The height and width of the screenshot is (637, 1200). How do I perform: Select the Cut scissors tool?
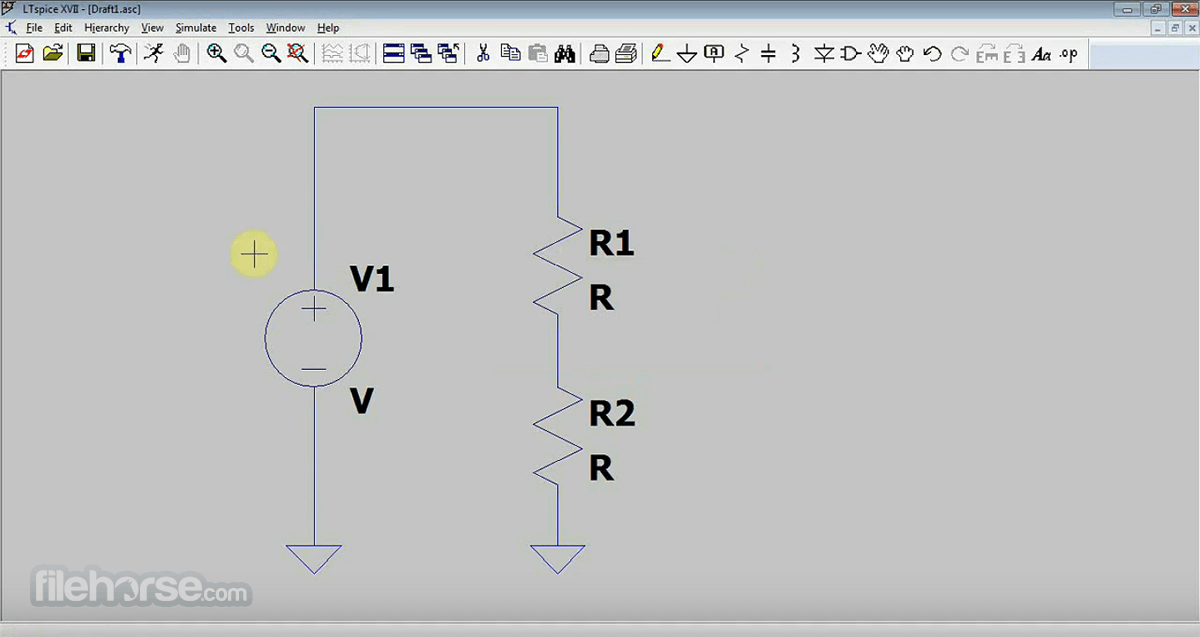[x=483, y=53]
